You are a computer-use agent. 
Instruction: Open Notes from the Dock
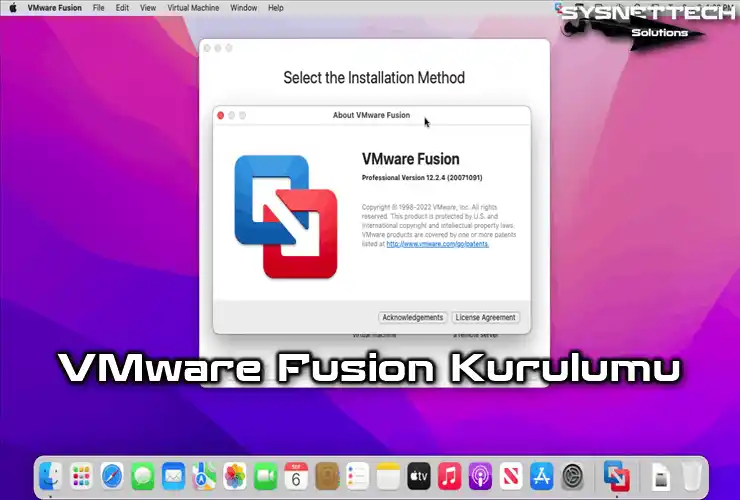click(x=388, y=475)
